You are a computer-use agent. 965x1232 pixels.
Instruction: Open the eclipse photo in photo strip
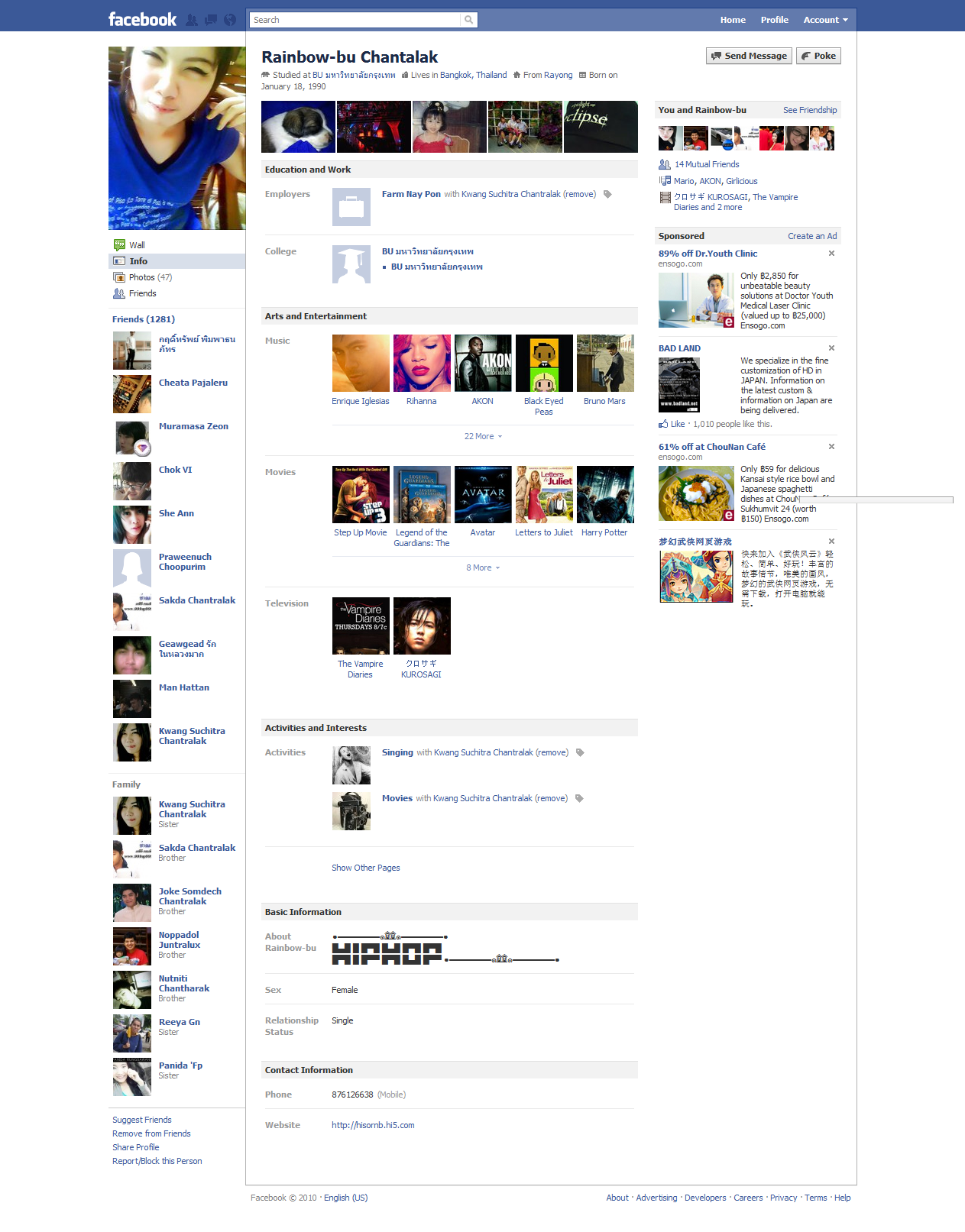pyautogui.click(x=601, y=127)
